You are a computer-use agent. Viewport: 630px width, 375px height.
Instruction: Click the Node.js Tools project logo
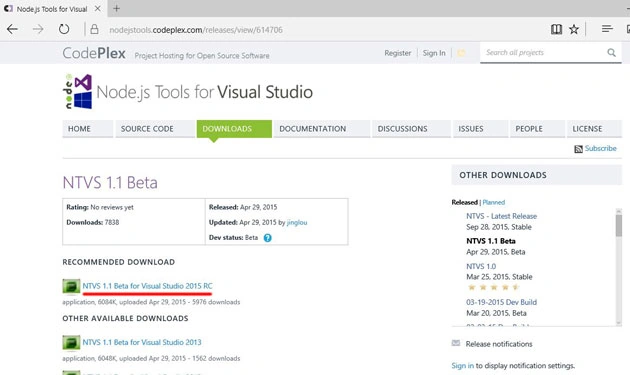coord(78,92)
